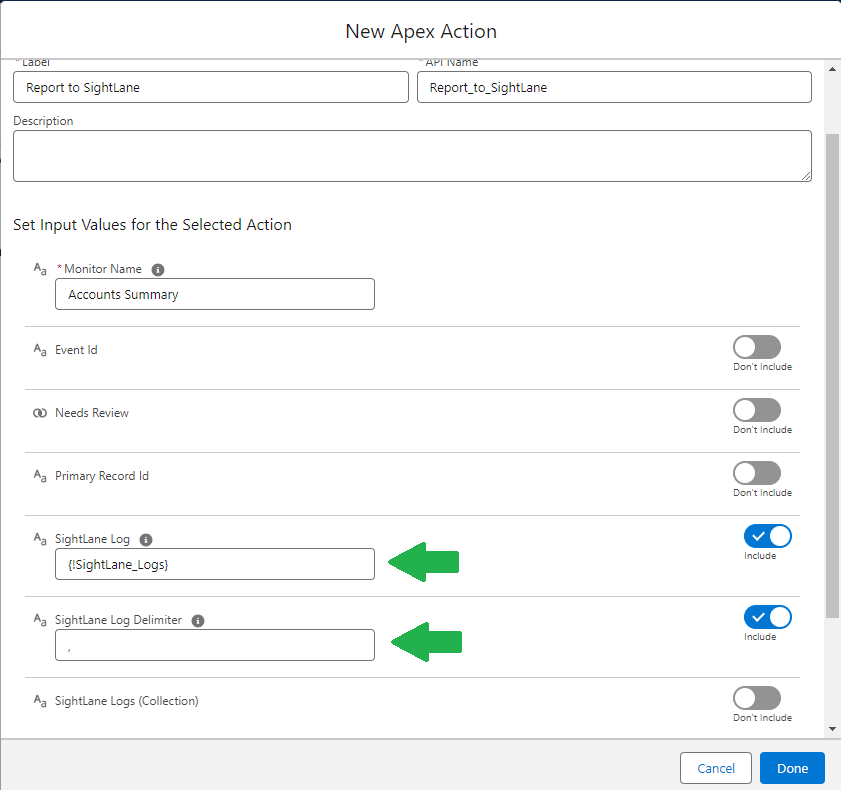
Task: Click the 'New Apex Action' dialog title
Action: pos(421,31)
